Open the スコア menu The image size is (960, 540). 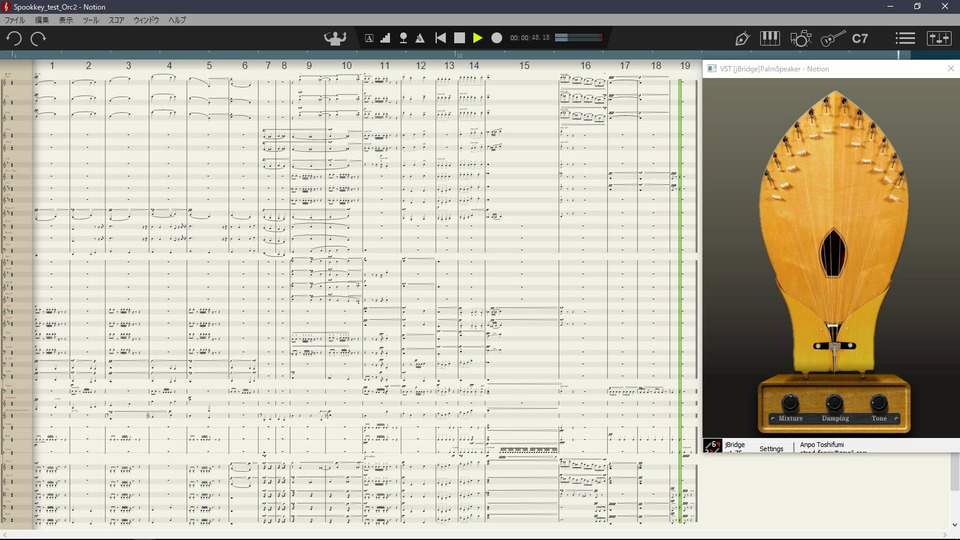tap(116, 20)
